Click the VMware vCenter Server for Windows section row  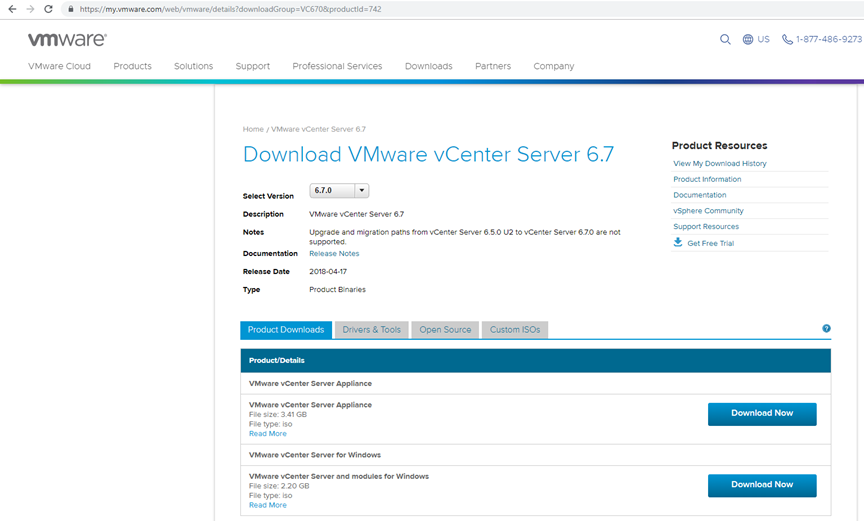click(536, 455)
